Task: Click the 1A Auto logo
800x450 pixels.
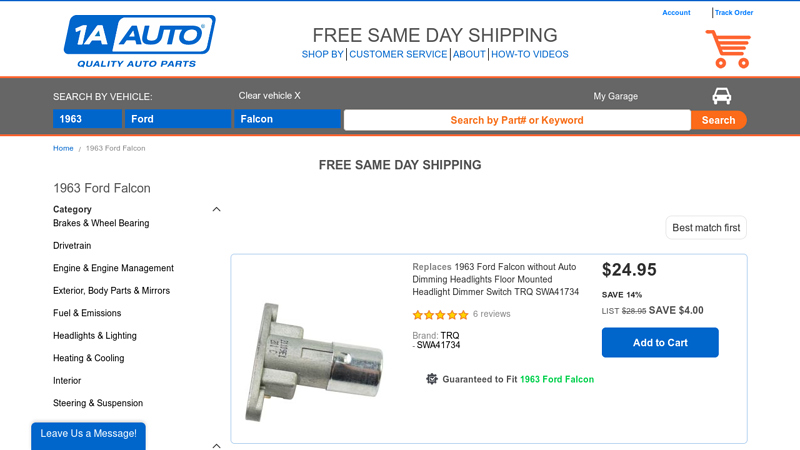Action: click(139, 41)
